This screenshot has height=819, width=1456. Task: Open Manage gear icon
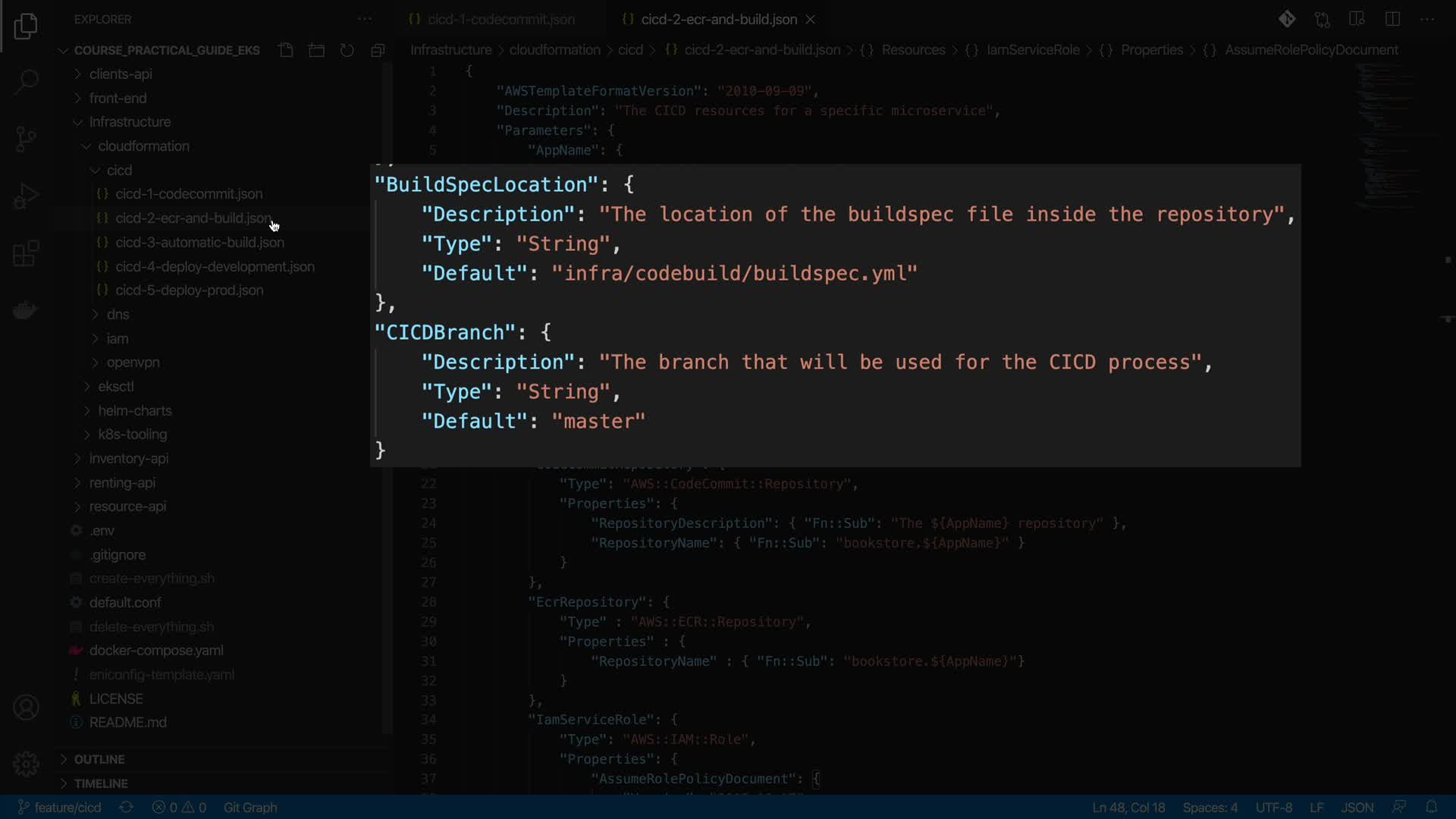26,764
